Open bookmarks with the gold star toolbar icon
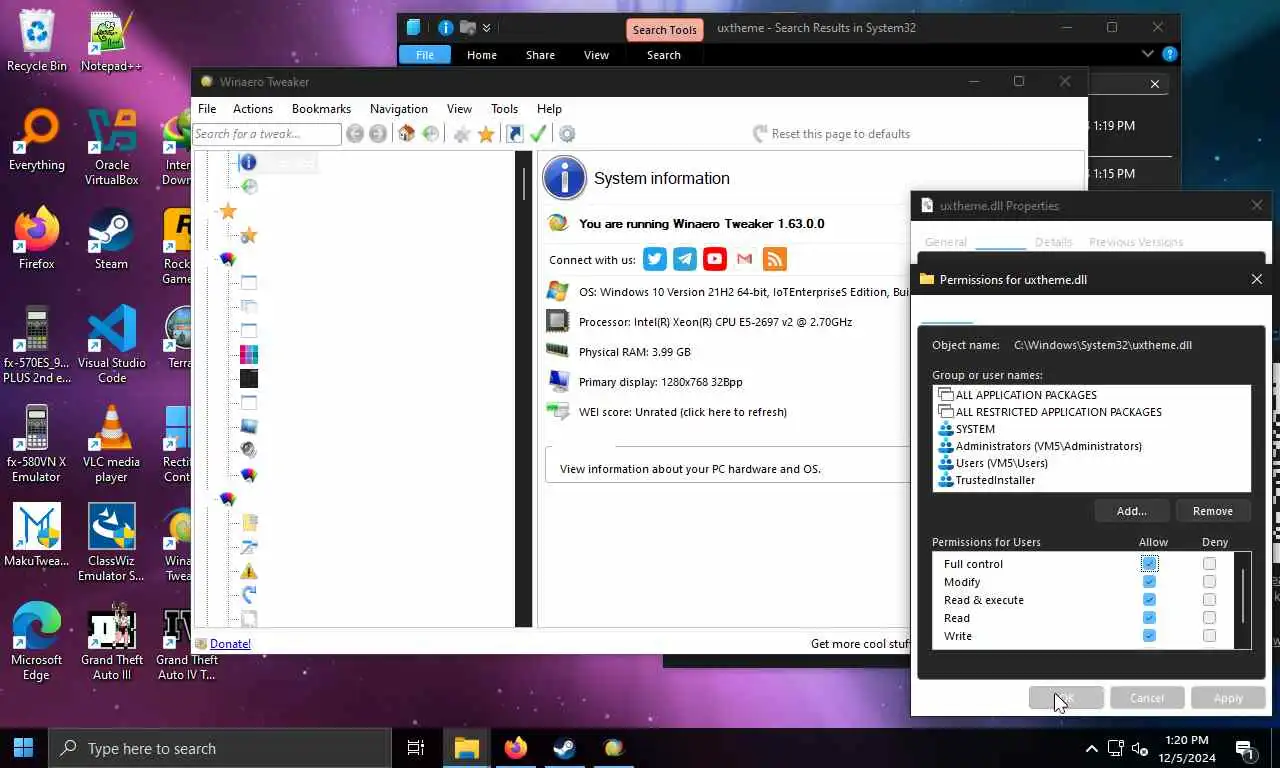This screenshot has width=1280, height=768. click(486, 134)
